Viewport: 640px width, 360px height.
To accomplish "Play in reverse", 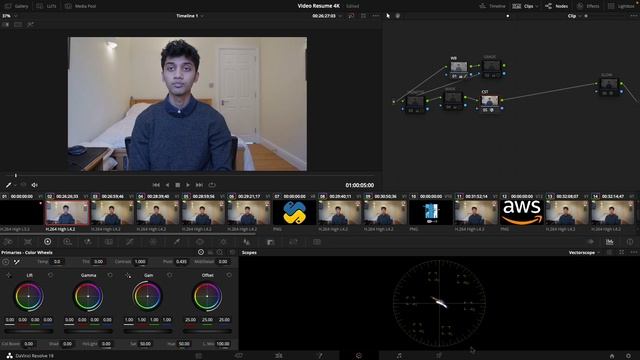I will 167,185.
